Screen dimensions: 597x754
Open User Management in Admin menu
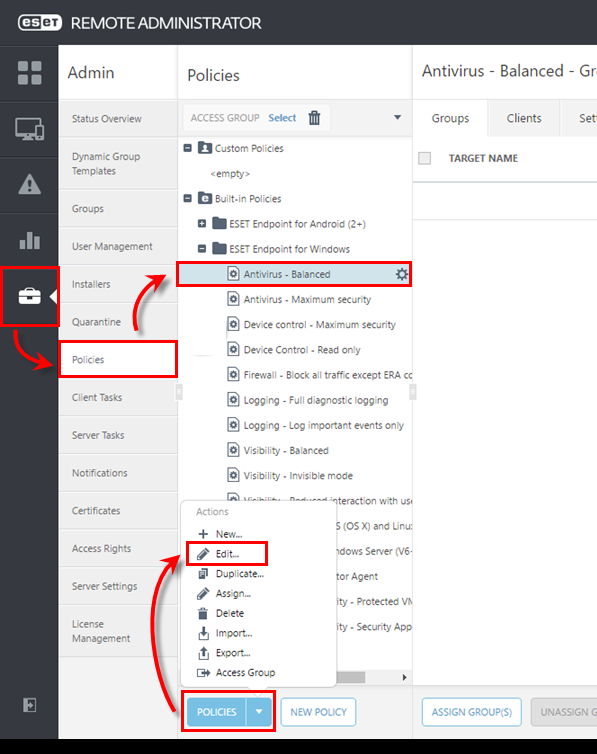(118, 246)
